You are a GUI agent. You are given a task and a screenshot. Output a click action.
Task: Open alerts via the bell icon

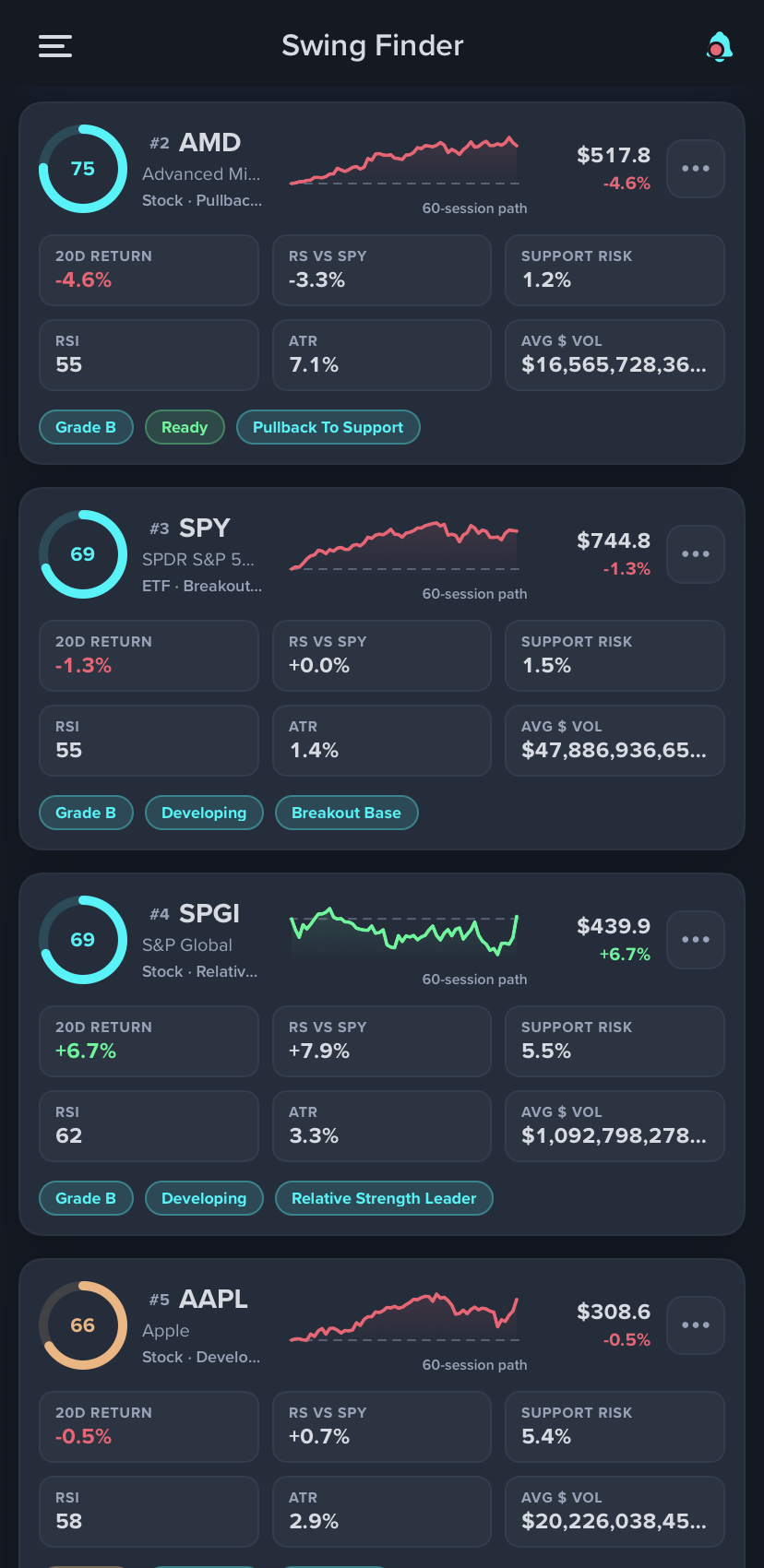[x=719, y=46]
